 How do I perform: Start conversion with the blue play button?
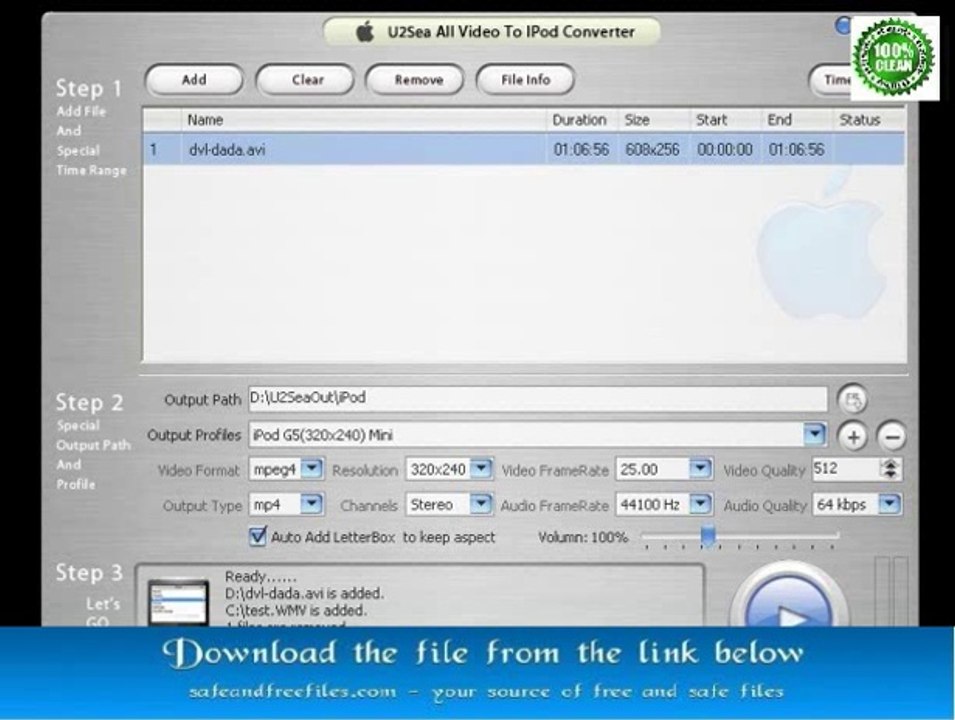(788, 600)
